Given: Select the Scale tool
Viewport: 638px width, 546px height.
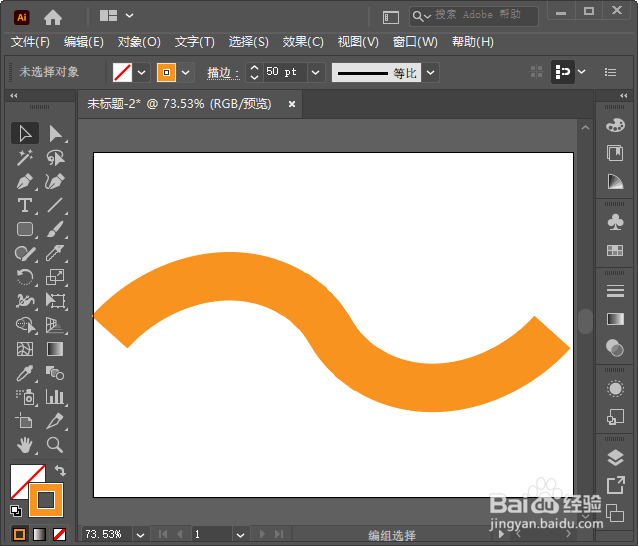Looking at the screenshot, I should click(x=55, y=277).
